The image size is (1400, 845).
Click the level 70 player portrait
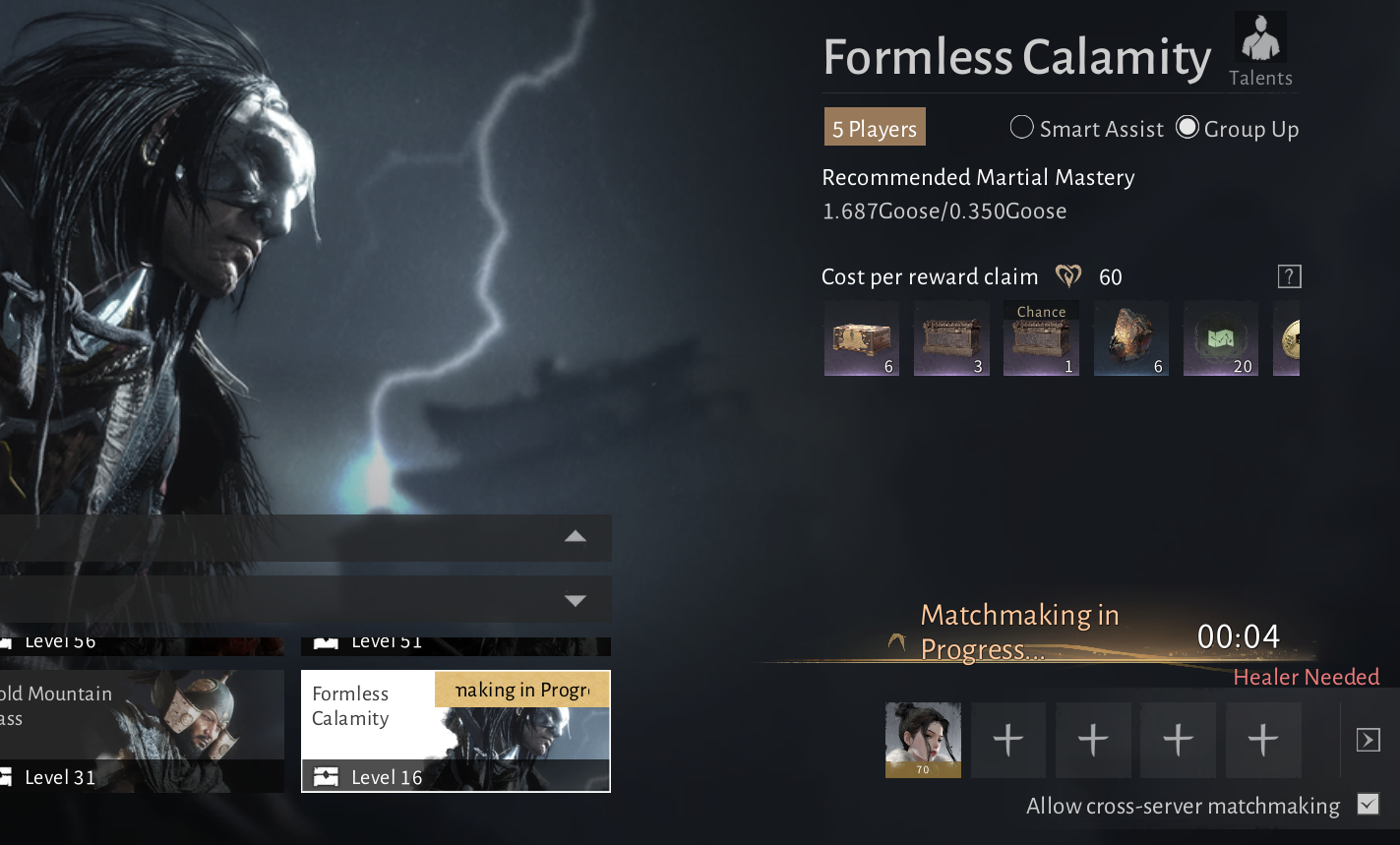pos(923,740)
